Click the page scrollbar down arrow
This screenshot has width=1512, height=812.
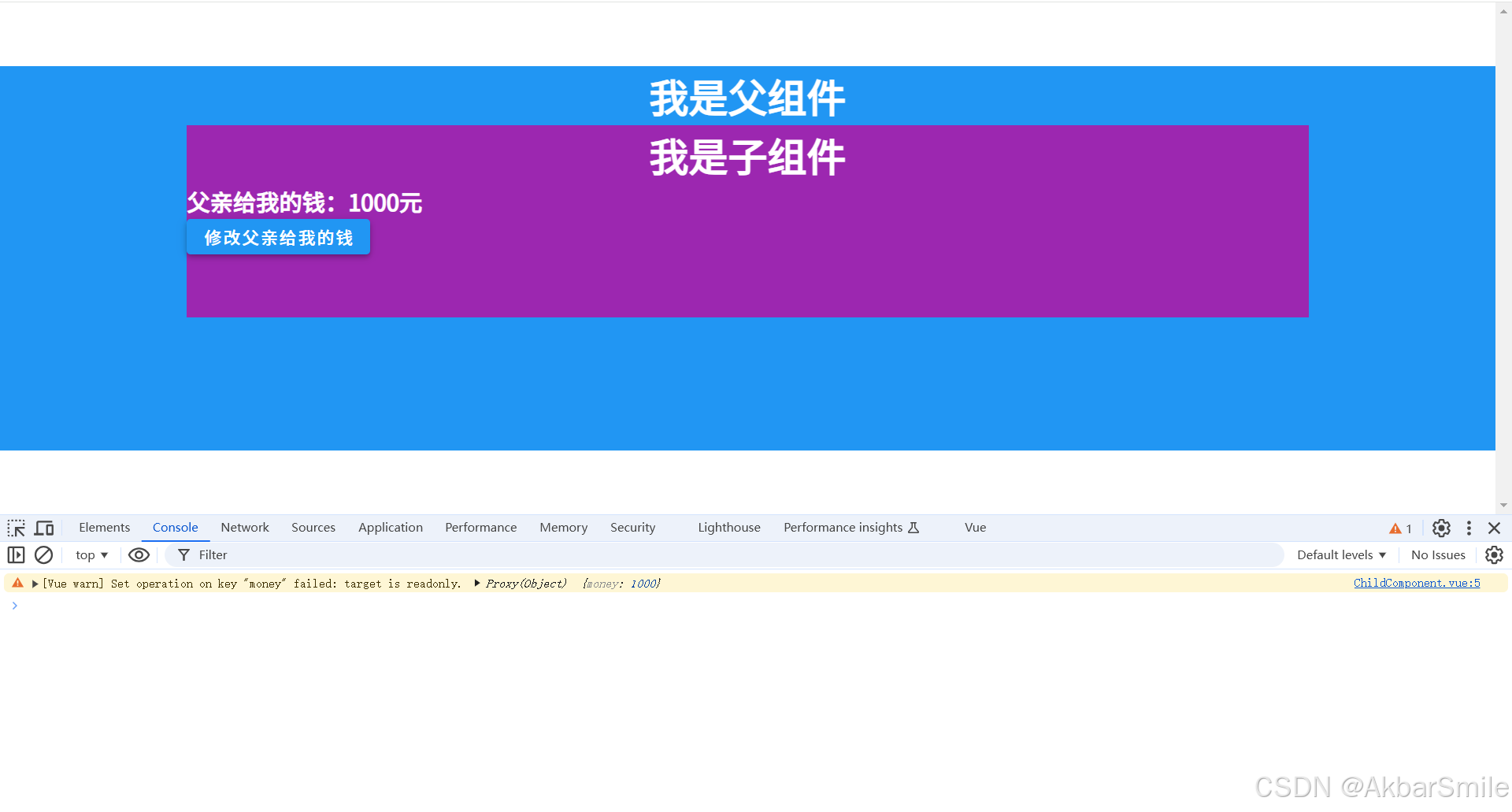1503,506
